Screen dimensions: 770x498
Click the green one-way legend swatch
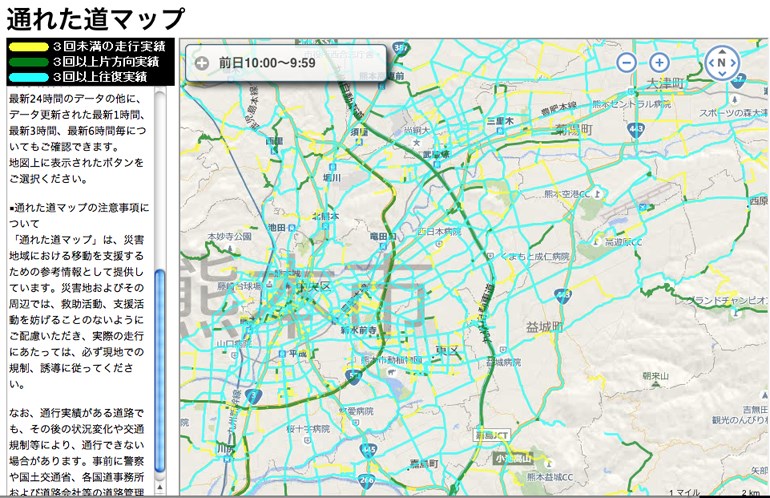pyautogui.click(x=27, y=61)
